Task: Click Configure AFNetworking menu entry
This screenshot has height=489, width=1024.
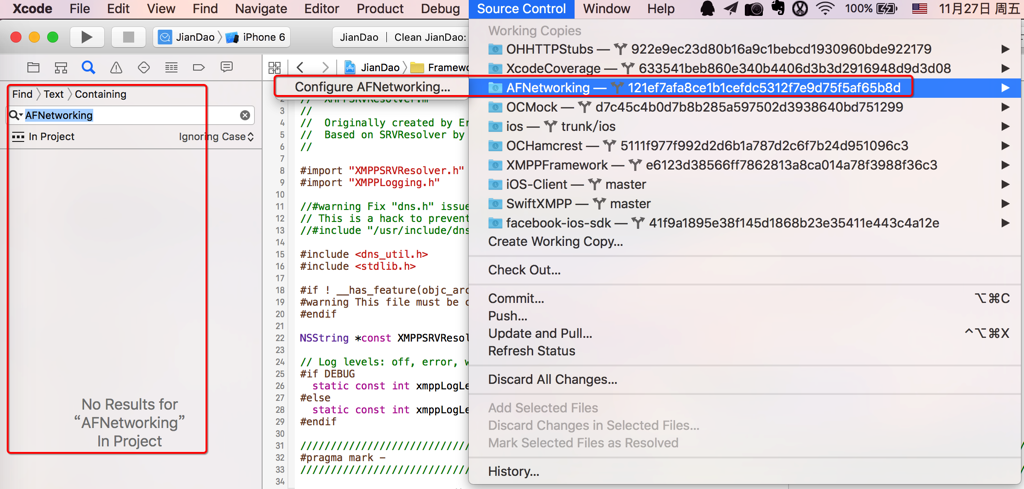Action: pyautogui.click(x=372, y=87)
